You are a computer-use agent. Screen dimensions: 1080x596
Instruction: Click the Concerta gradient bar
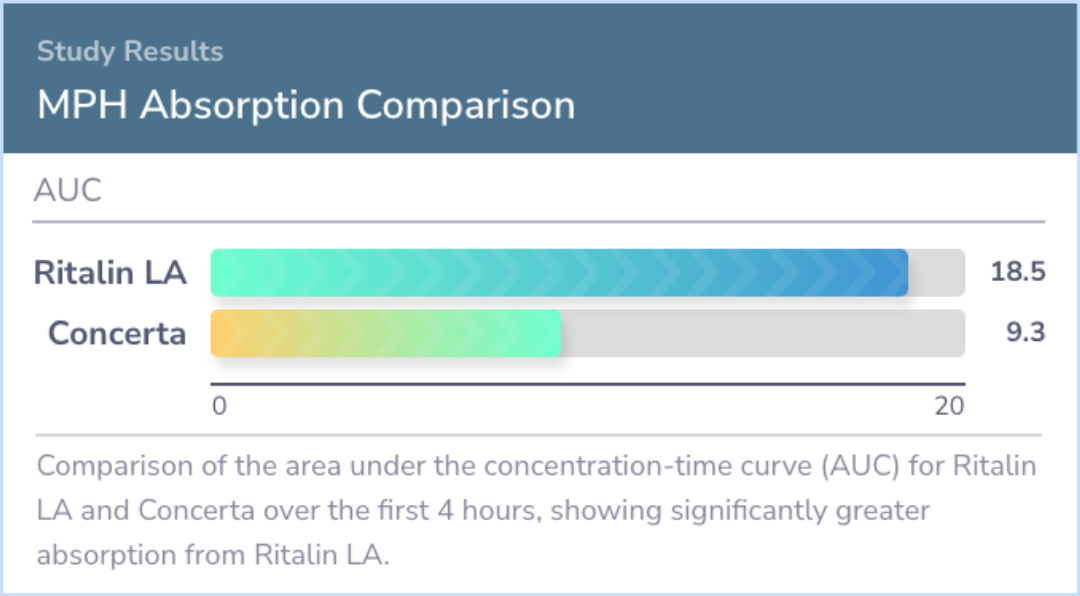(386, 333)
